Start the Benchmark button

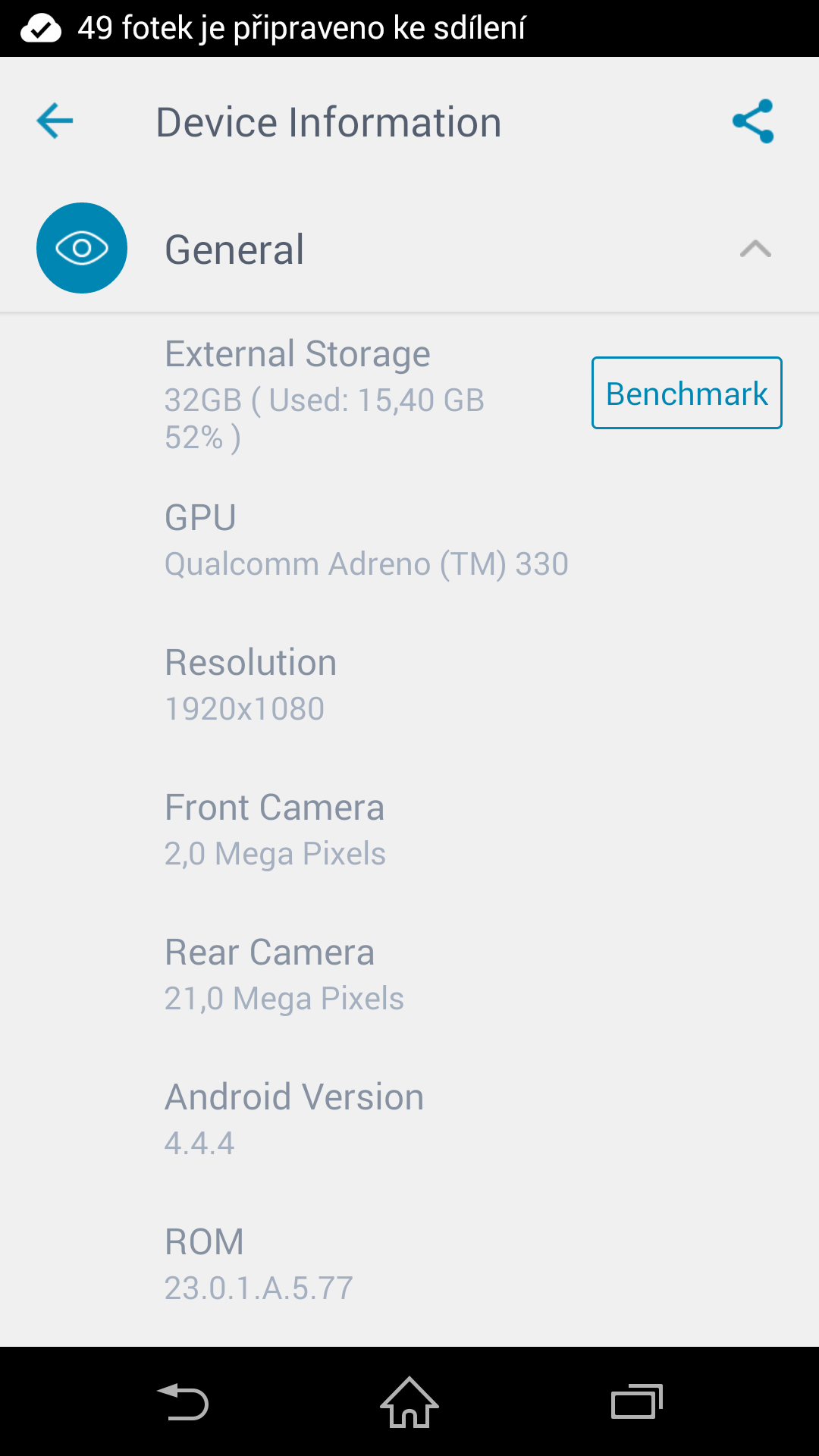687,393
